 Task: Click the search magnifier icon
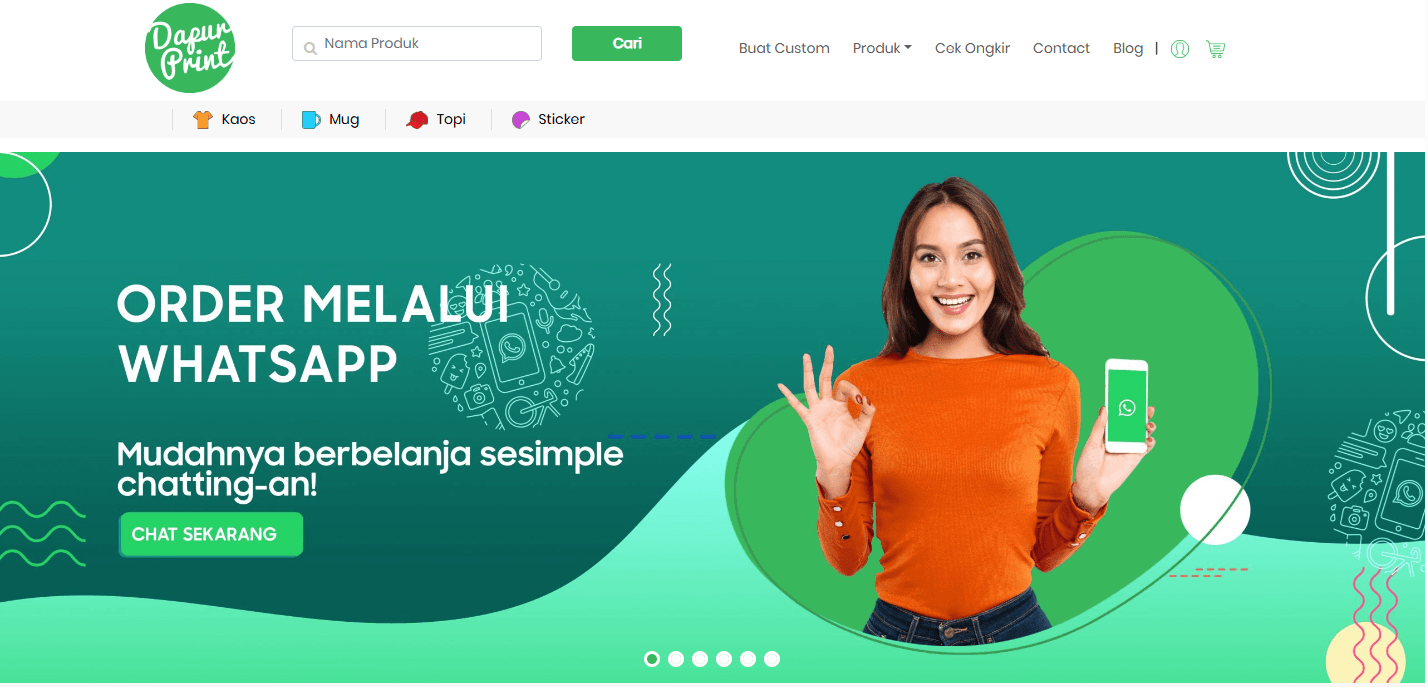tap(310, 46)
